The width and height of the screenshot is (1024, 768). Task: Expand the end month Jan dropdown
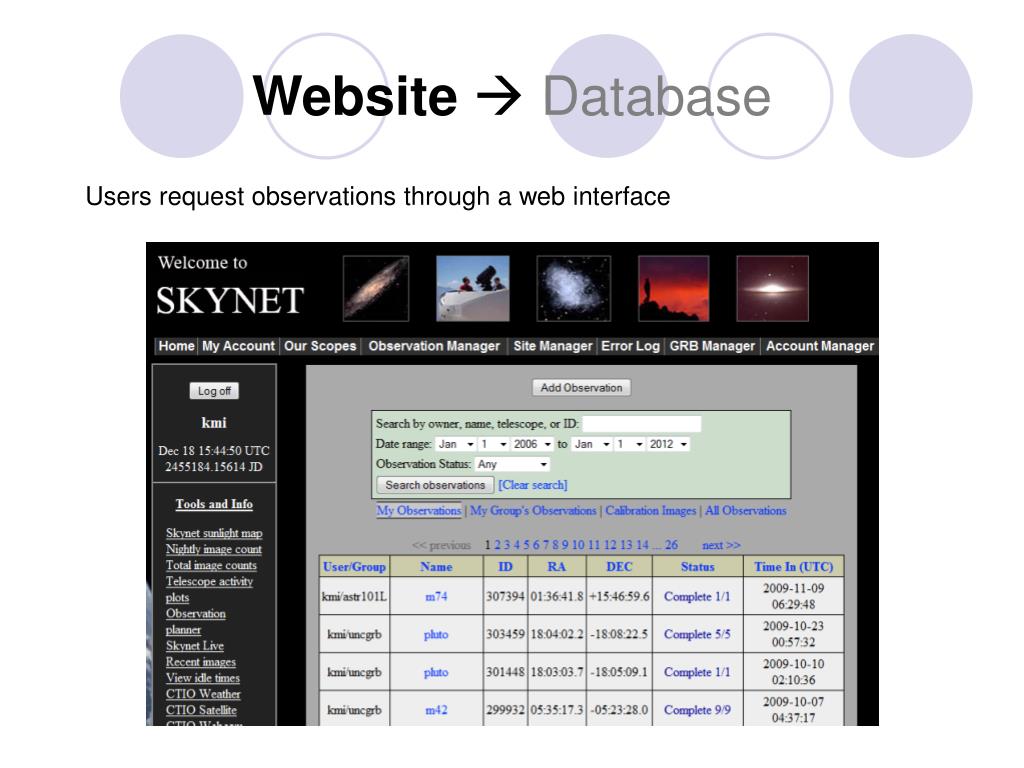(592, 444)
